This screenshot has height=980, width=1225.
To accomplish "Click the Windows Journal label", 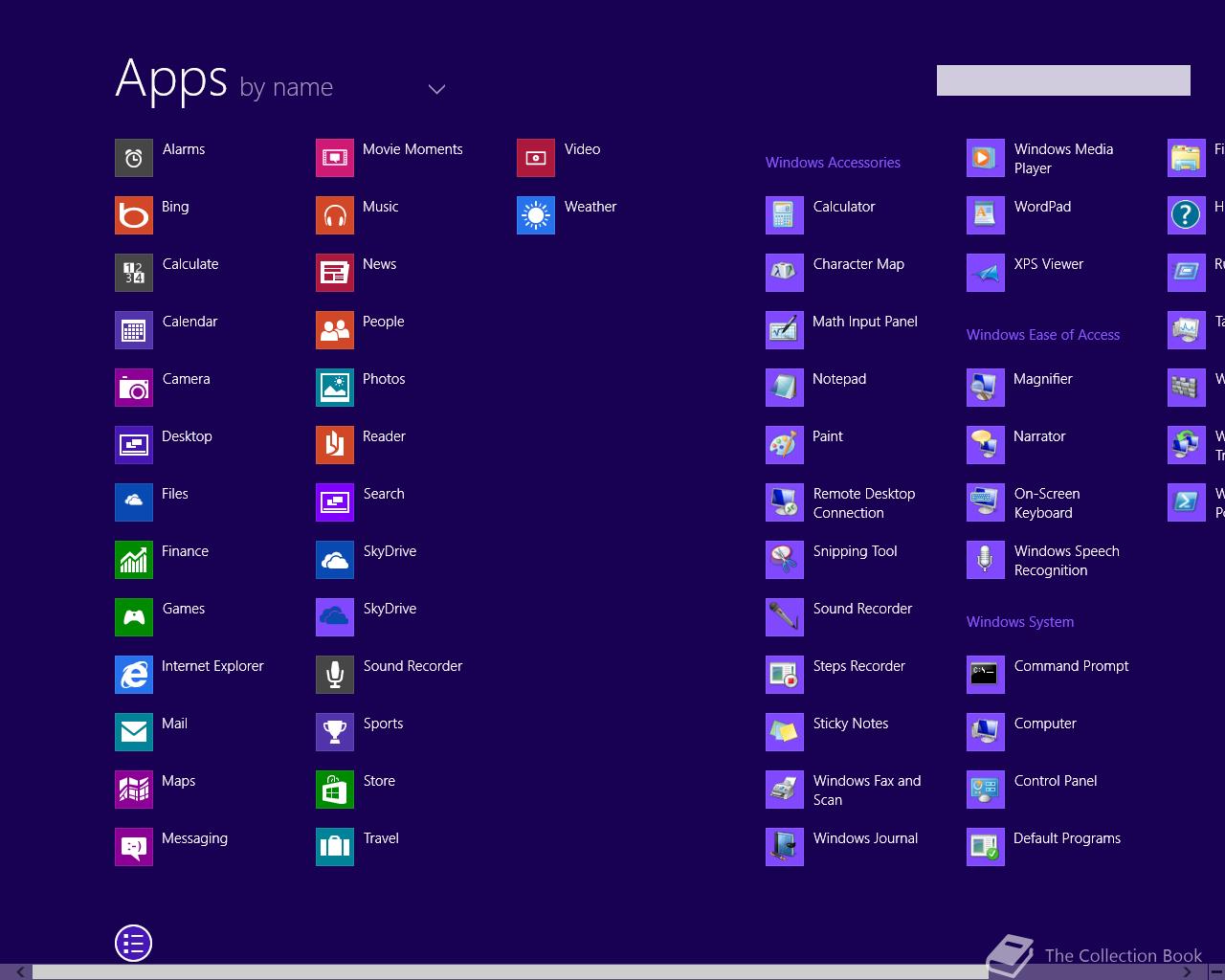I will point(865,838).
